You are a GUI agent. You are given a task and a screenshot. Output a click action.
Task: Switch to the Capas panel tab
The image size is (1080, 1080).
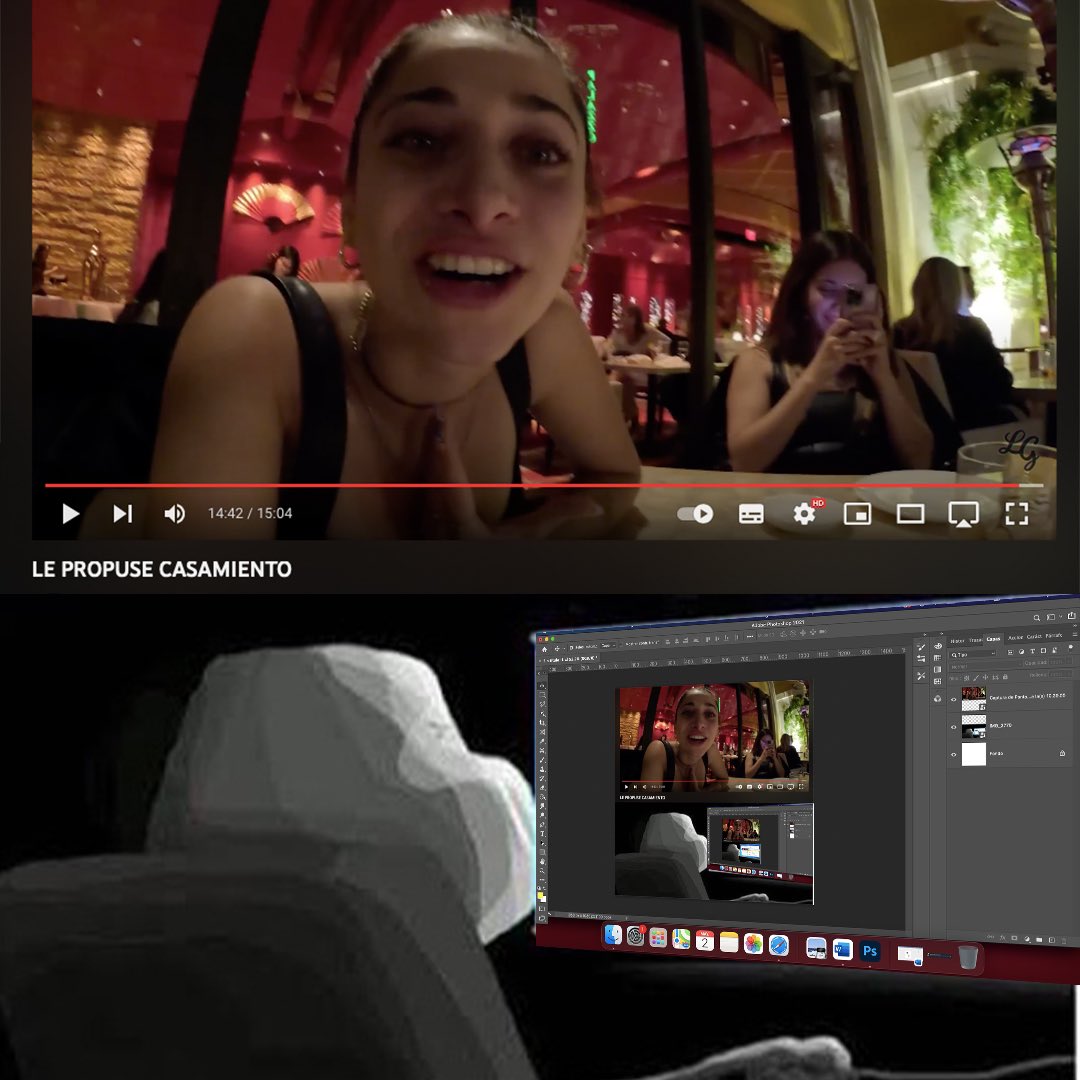(x=993, y=639)
